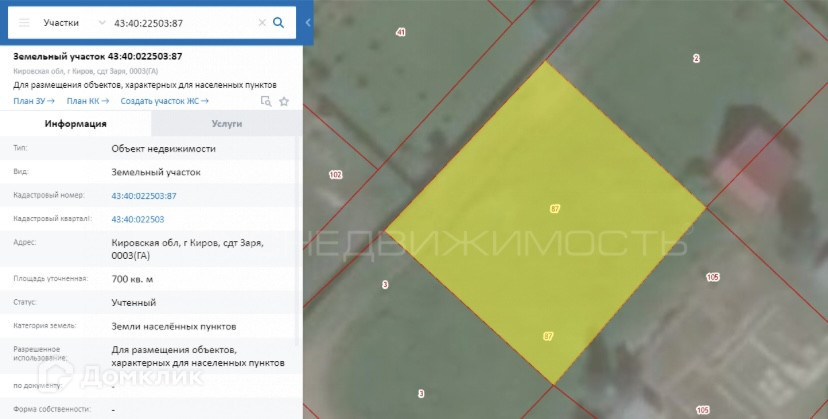The width and height of the screenshot is (828, 419).
Task: Open План КК link
Action: tap(88, 101)
